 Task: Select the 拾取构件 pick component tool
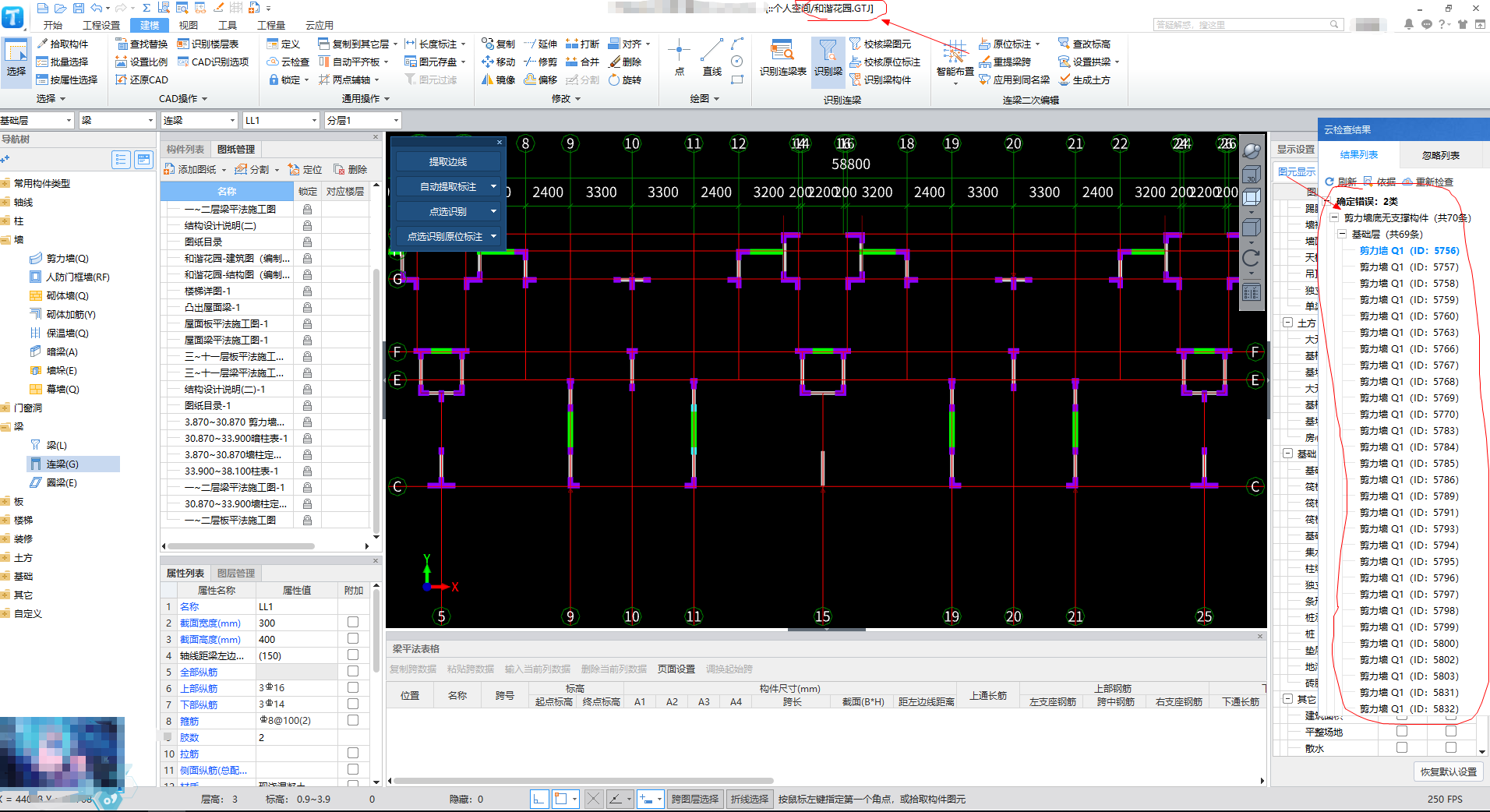pyautogui.click(x=62, y=44)
